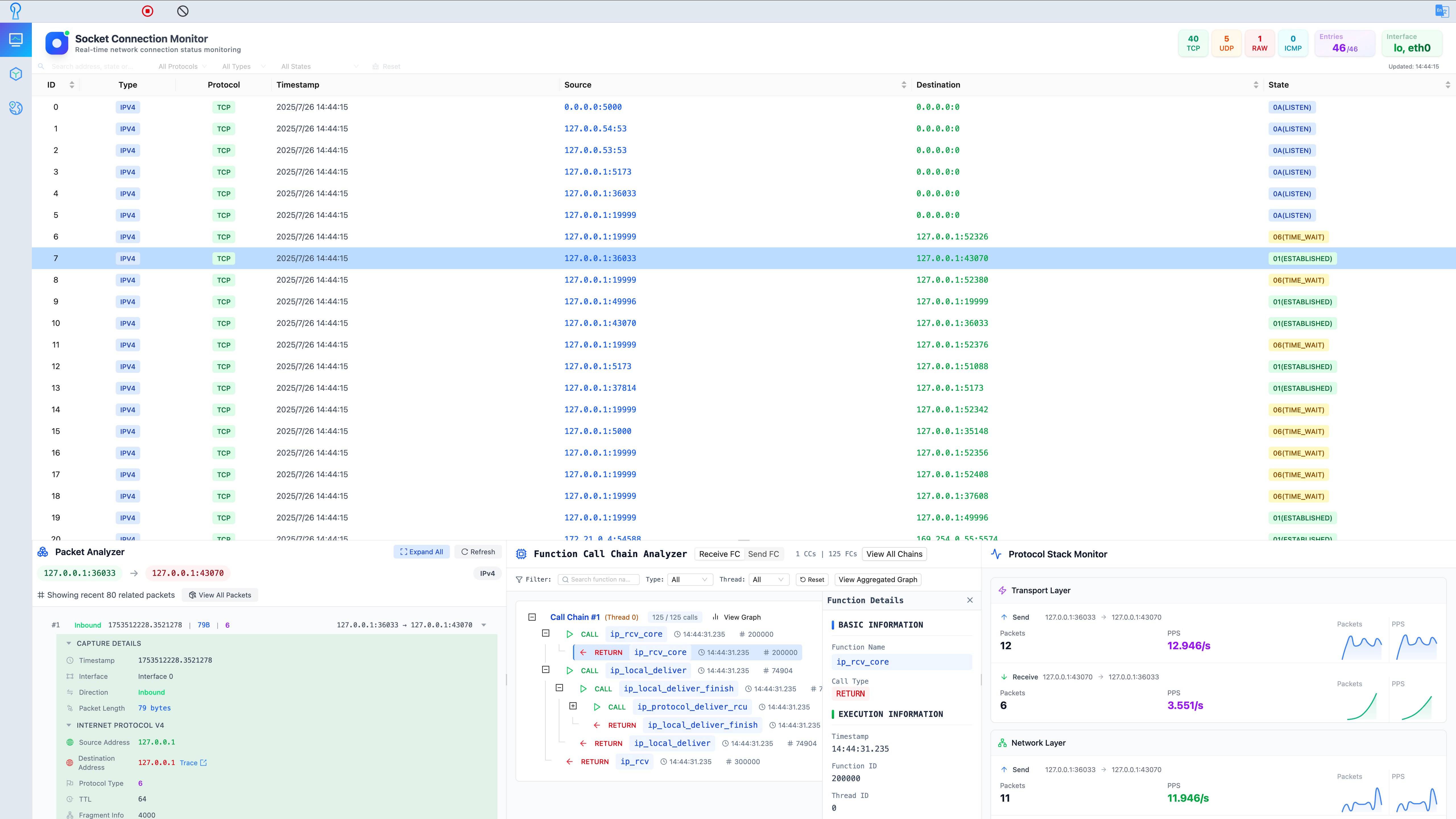Click the function name search field
Screen dimensions: 1456x819
[x=601, y=579]
